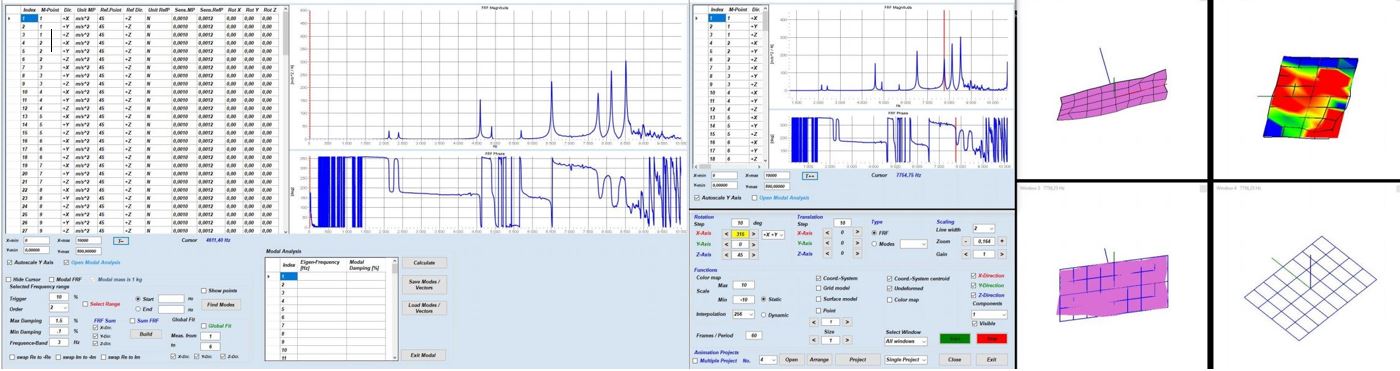Expand the Select Window dropdown showing All windows
The height and width of the screenshot is (371, 1400).
point(906,341)
